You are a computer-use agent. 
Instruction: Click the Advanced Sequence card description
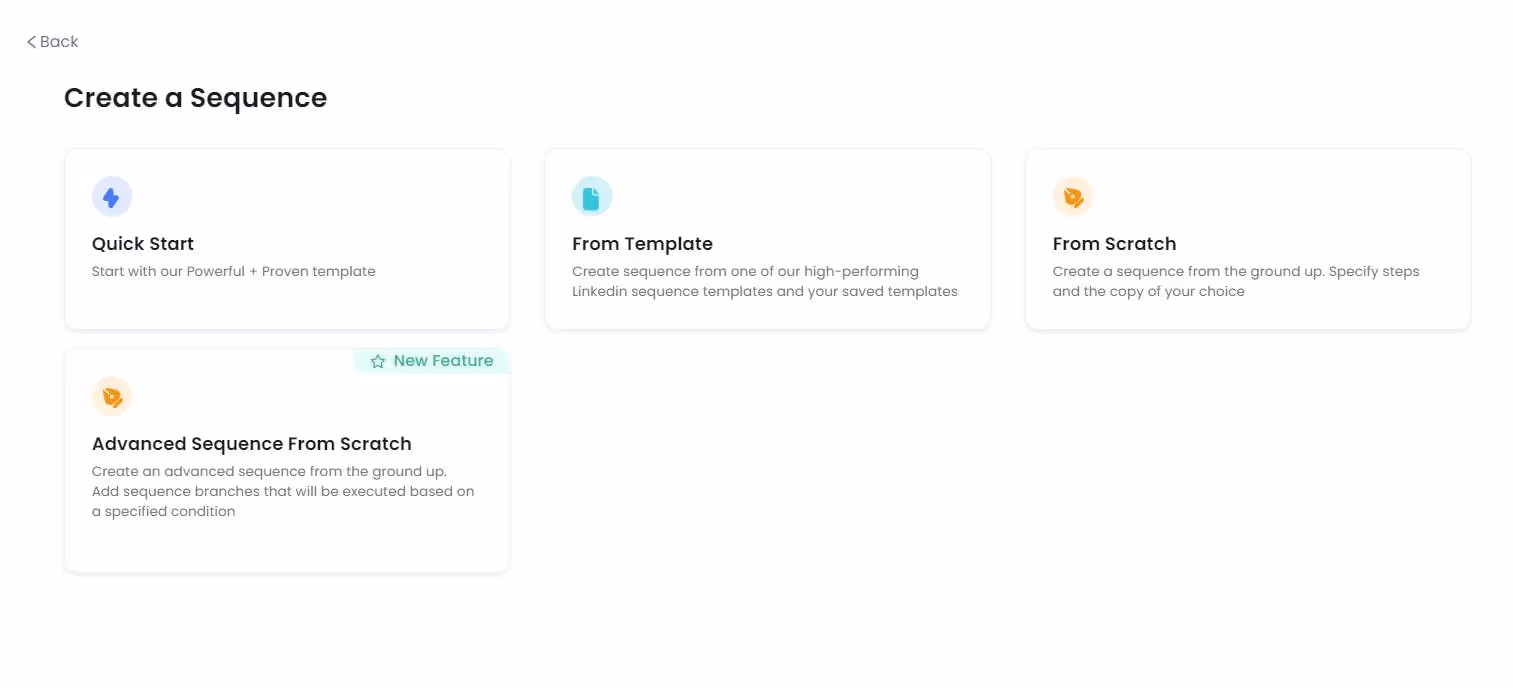(283, 491)
